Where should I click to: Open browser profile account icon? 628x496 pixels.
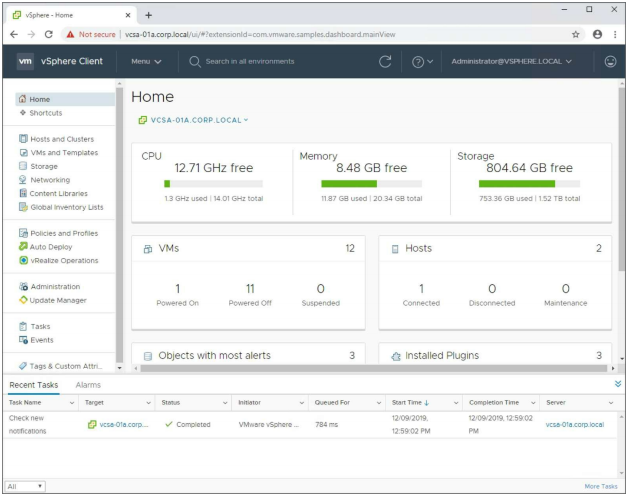click(x=597, y=34)
